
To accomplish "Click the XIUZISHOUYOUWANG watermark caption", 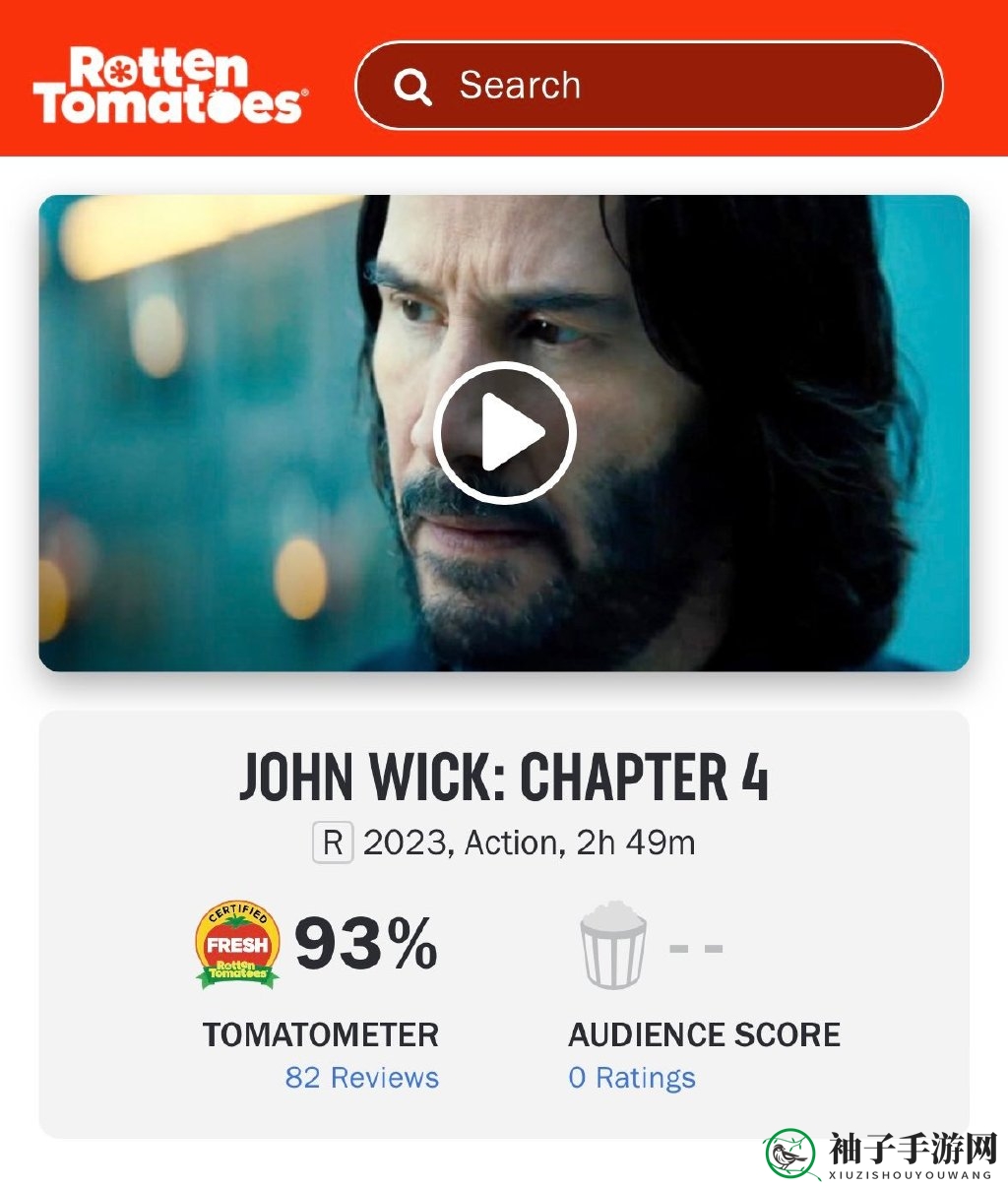I will tap(911, 1175).
